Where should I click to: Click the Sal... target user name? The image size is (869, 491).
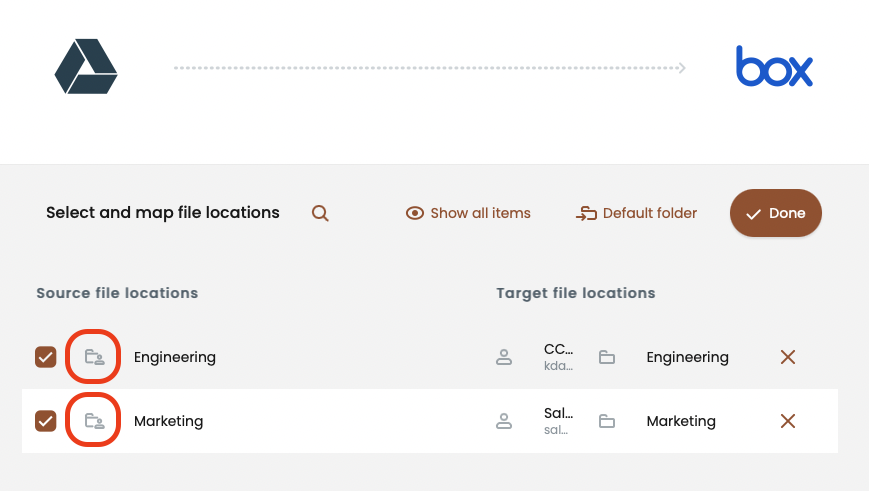point(558,413)
